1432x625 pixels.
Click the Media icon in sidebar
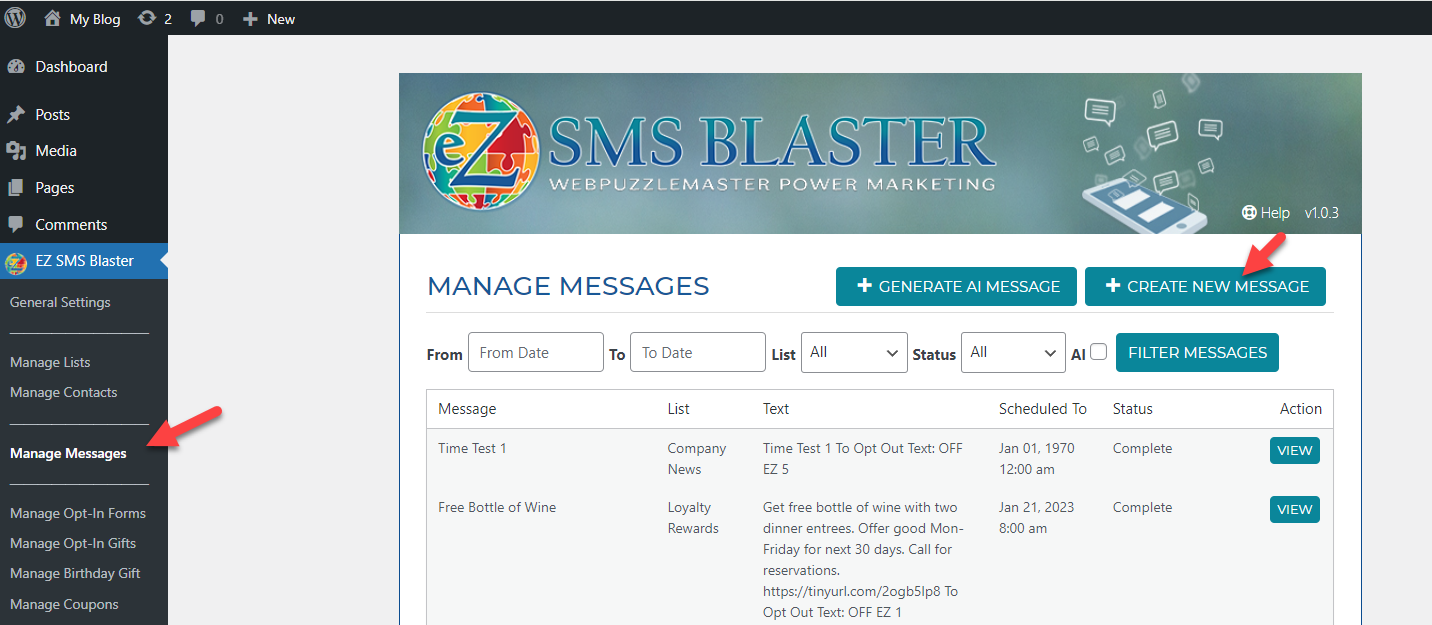[x=16, y=151]
